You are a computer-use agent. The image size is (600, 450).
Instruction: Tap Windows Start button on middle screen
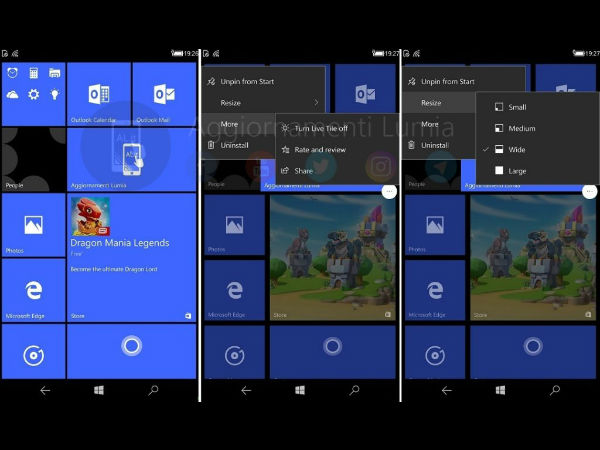[x=300, y=390]
